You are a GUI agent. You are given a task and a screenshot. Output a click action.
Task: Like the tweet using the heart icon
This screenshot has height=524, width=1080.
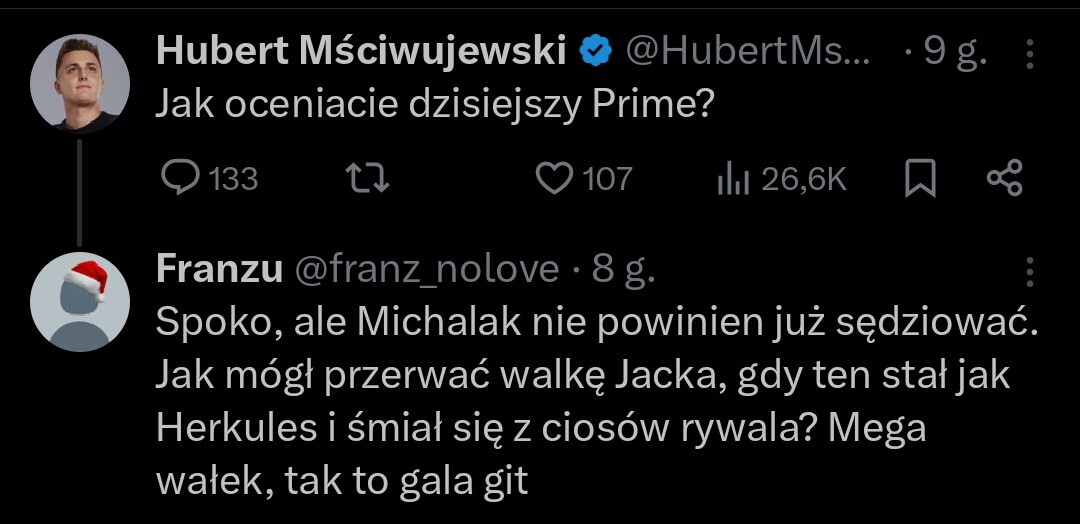(x=551, y=178)
